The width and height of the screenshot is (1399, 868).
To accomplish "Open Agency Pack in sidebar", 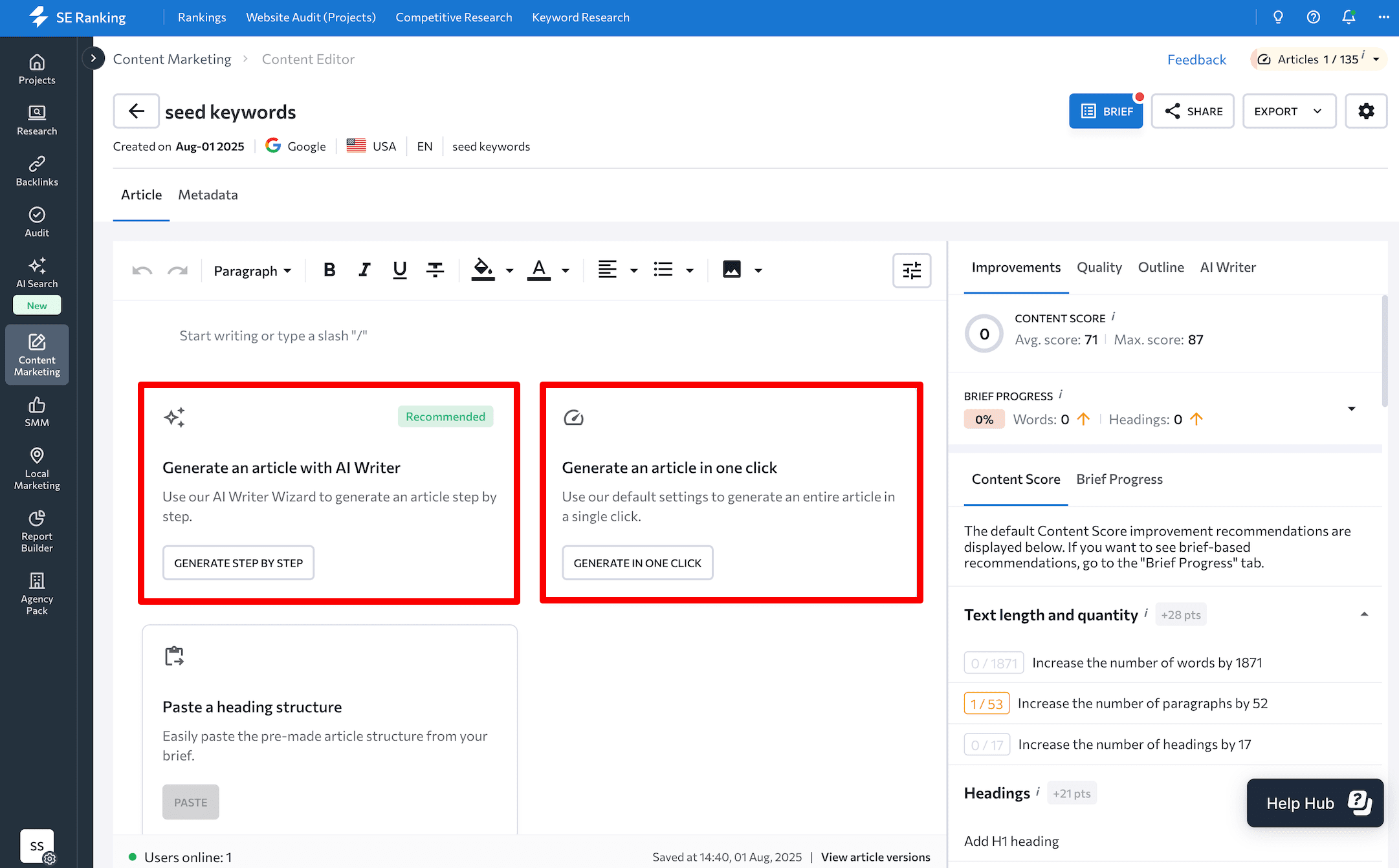I will point(37,594).
